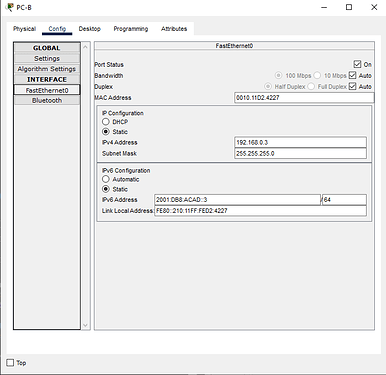Open Algorithm Settings in sidebar

point(47,69)
